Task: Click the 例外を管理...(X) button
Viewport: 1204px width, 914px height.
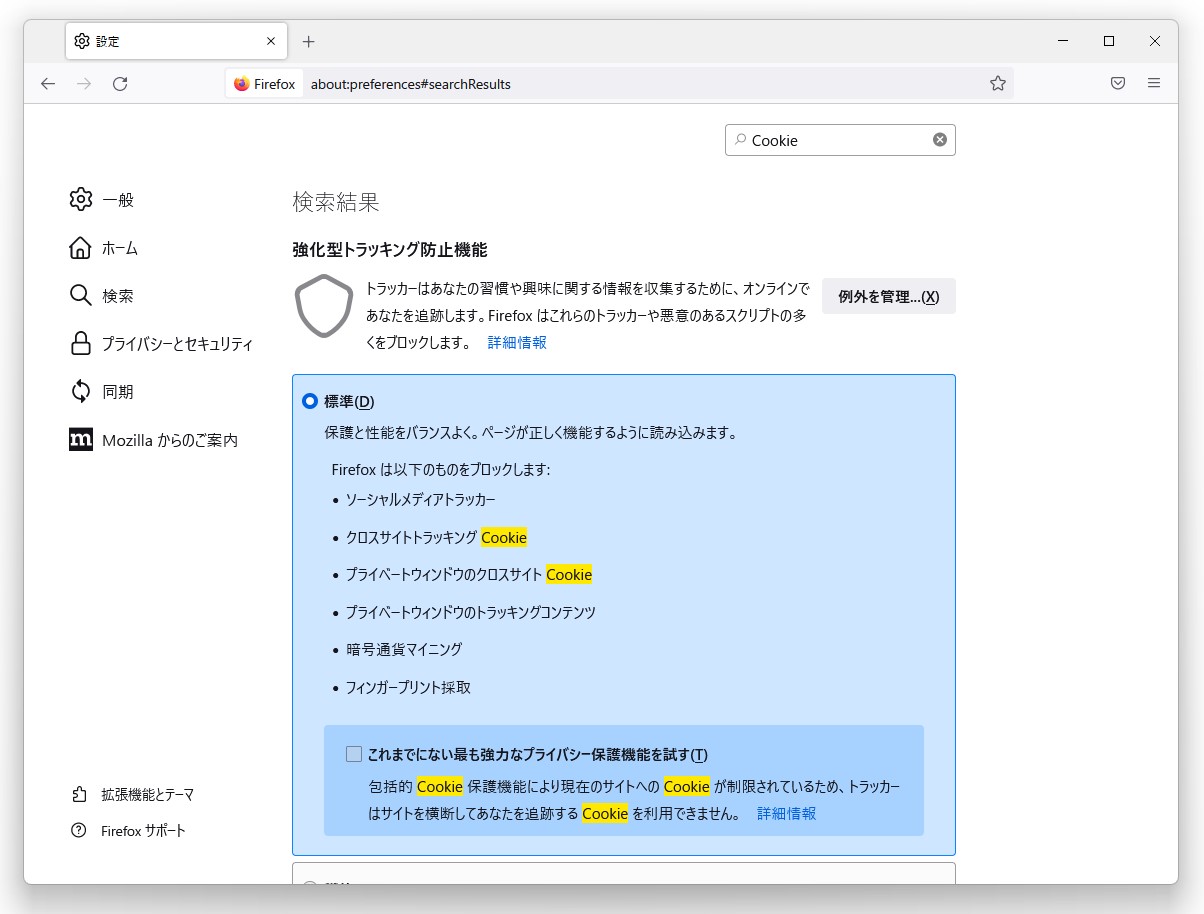Action: (x=888, y=296)
